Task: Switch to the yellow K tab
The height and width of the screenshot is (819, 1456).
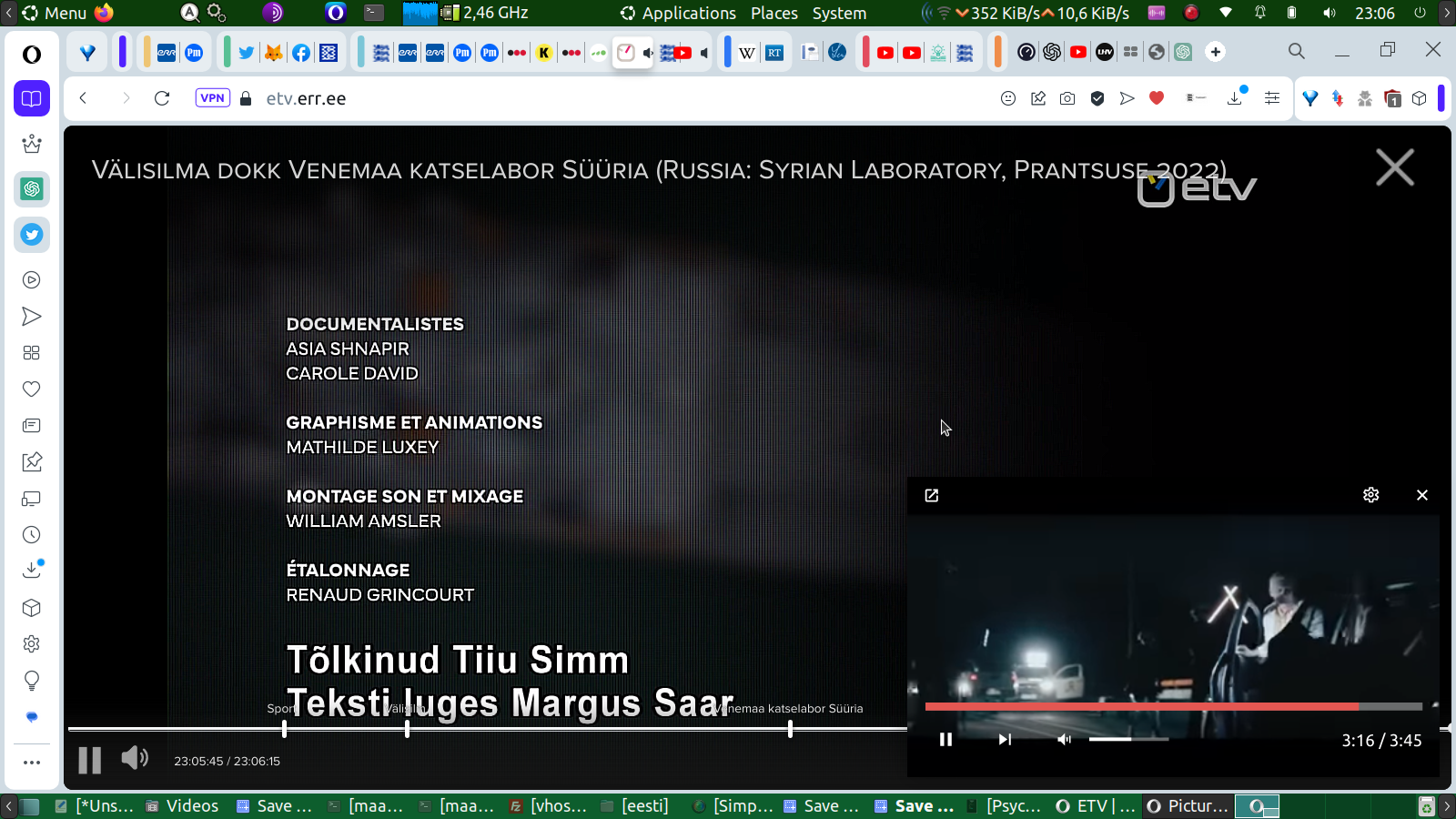Action: 544,53
